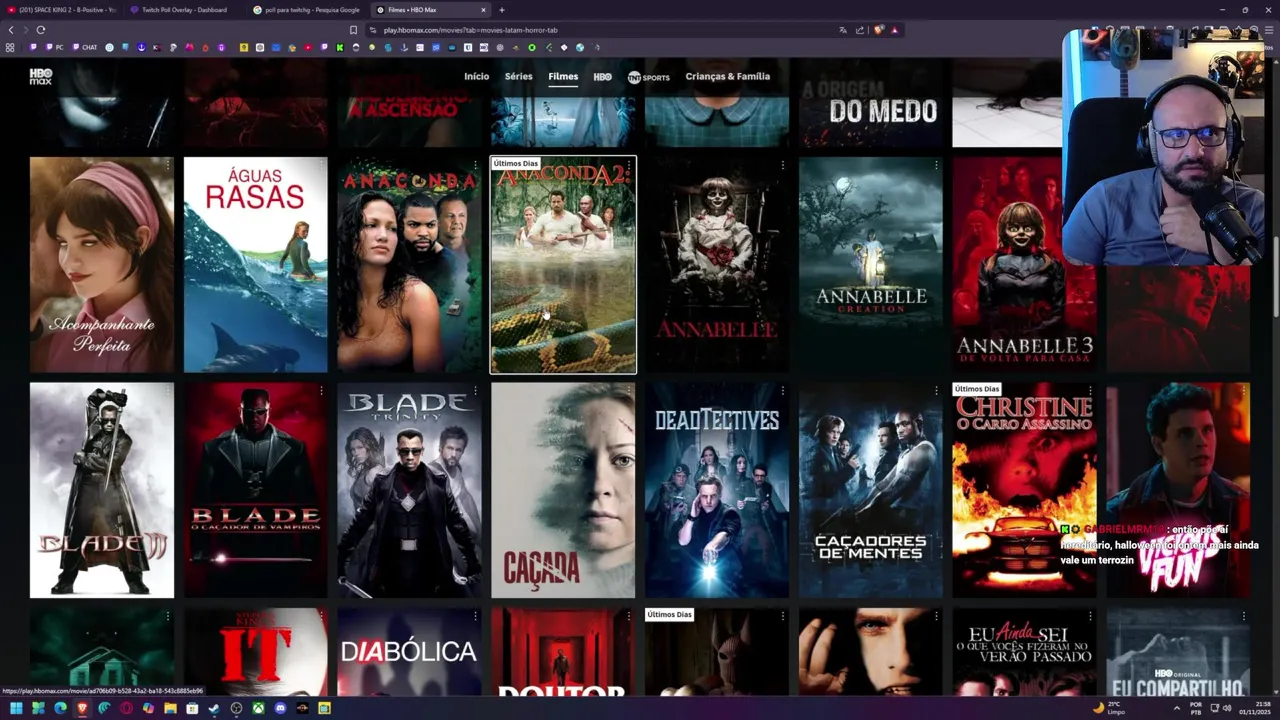
Task: Open the HBO brand hub
Action: [602, 76]
